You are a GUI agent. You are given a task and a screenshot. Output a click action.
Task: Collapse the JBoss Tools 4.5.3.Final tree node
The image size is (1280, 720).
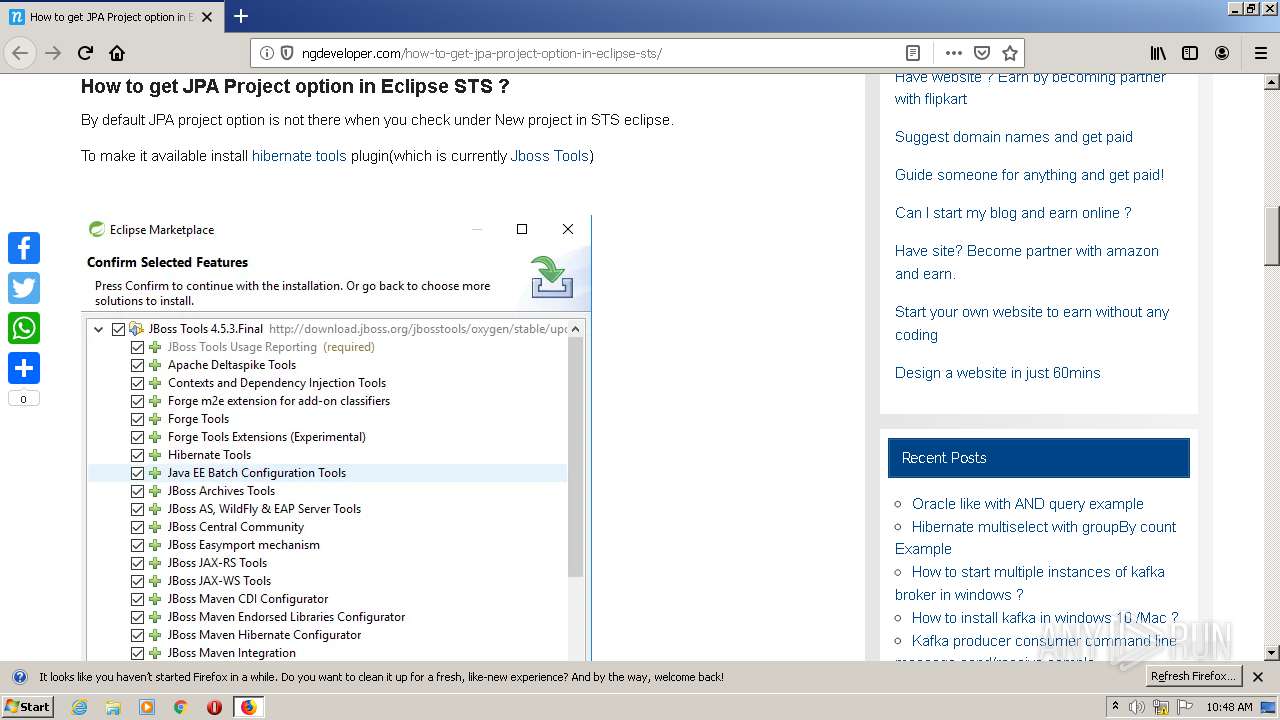[x=98, y=329]
